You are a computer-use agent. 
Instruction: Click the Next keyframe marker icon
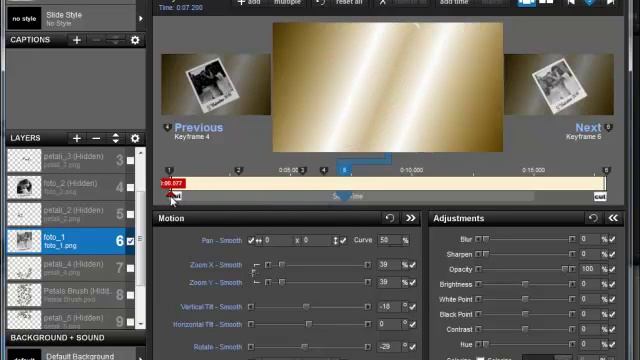[608, 128]
